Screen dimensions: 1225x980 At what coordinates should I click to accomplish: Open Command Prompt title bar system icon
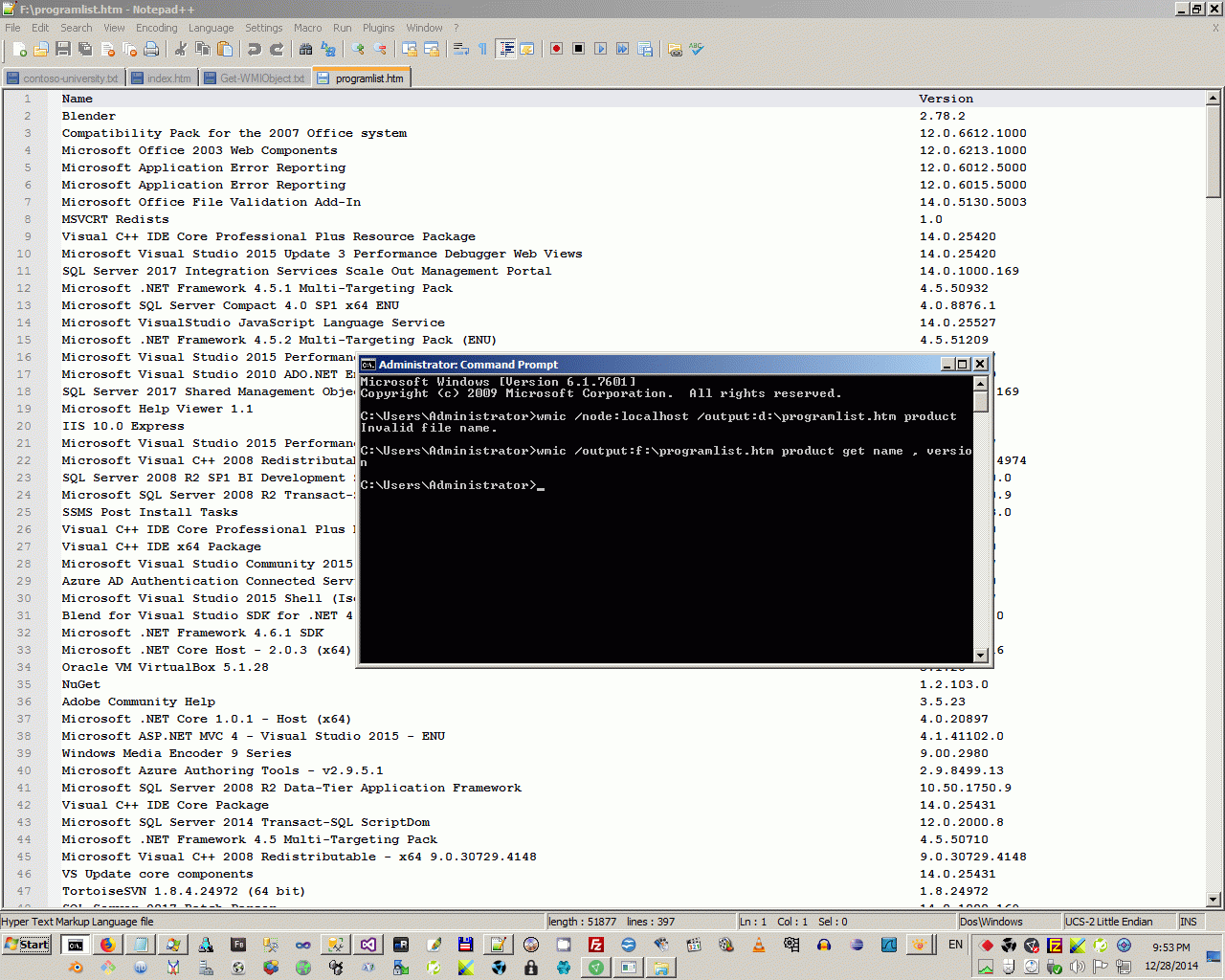pos(367,364)
